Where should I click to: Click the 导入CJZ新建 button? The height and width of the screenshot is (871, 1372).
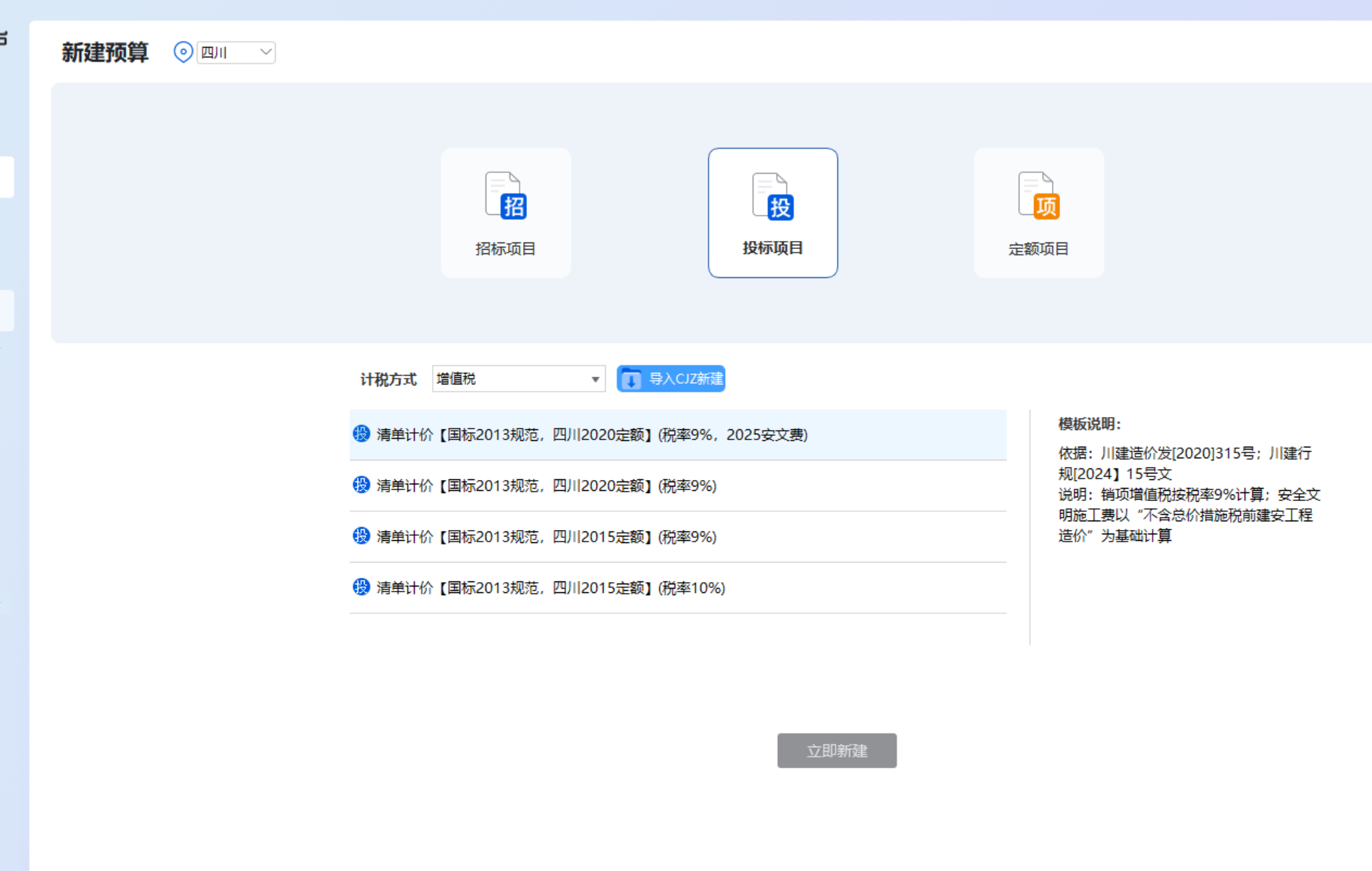point(670,378)
